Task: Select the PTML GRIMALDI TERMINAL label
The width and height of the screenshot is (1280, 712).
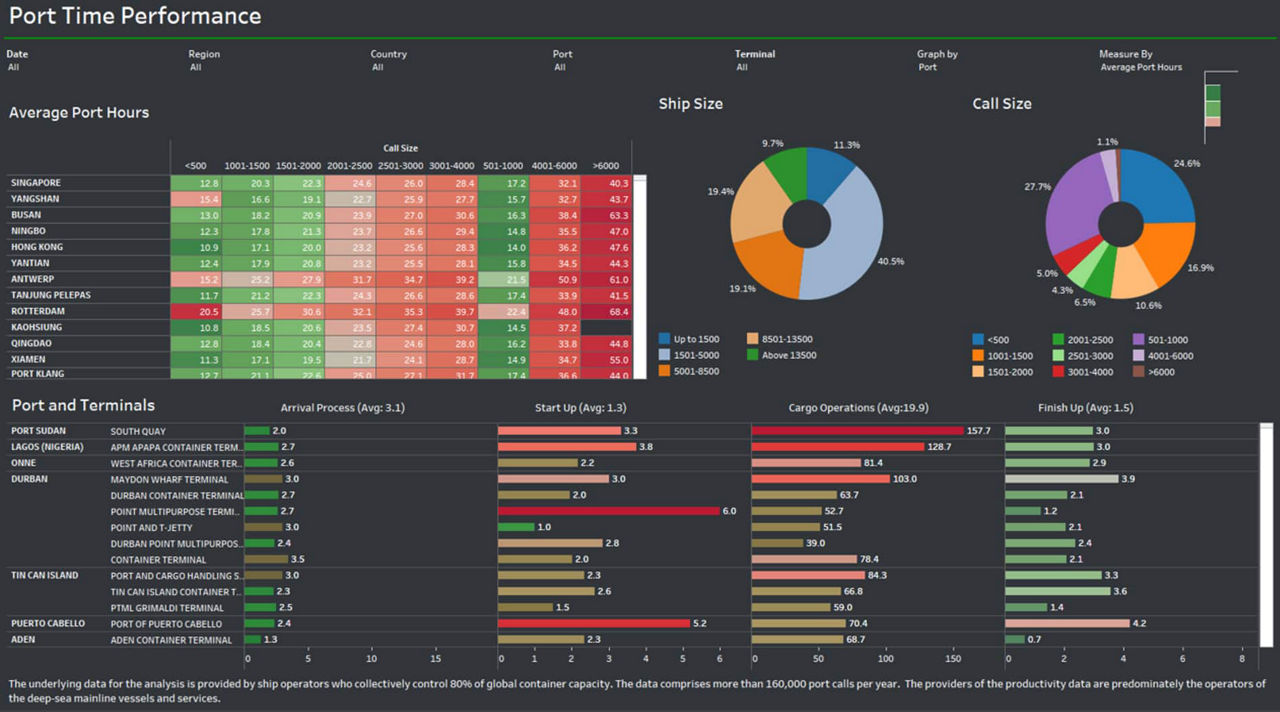Action: tap(167, 607)
